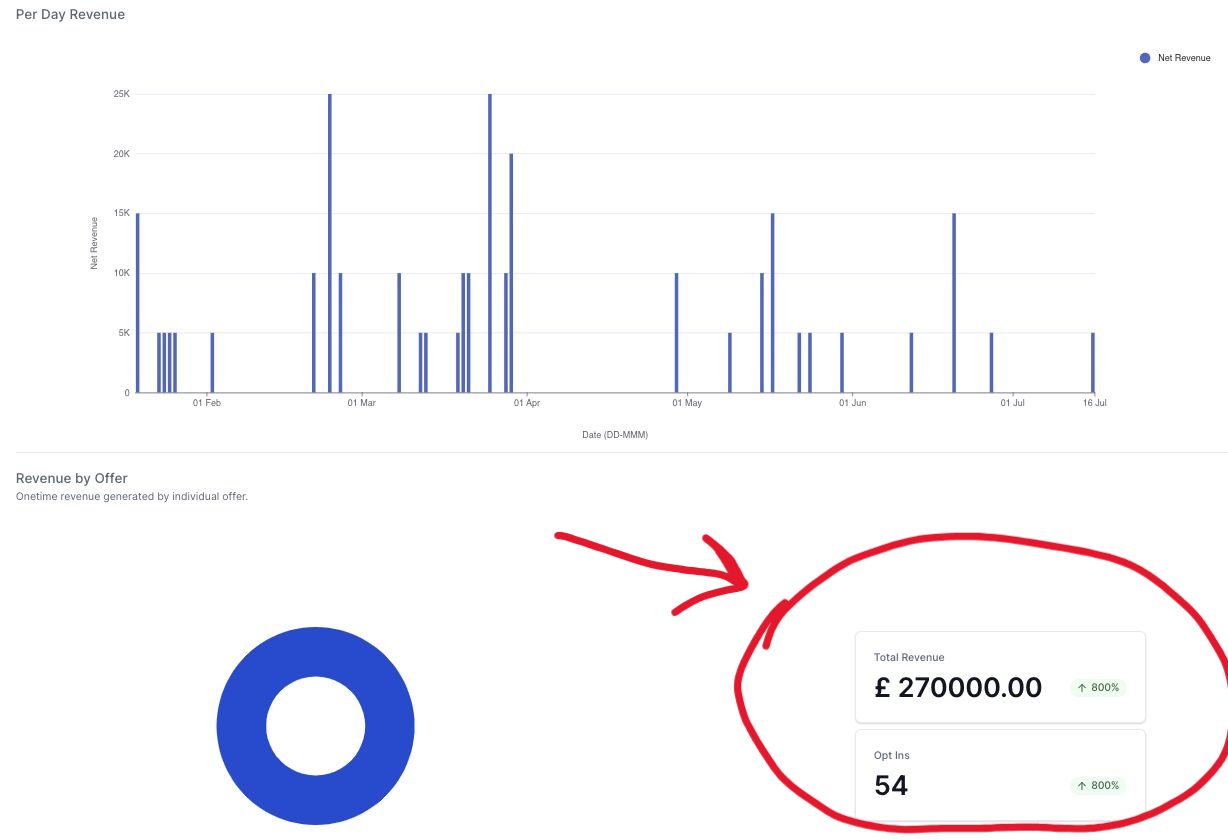Image resolution: width=1228 pixels, height=840 pixels.
Task: Click the 5K y-axis label
Action: [124, 333]
